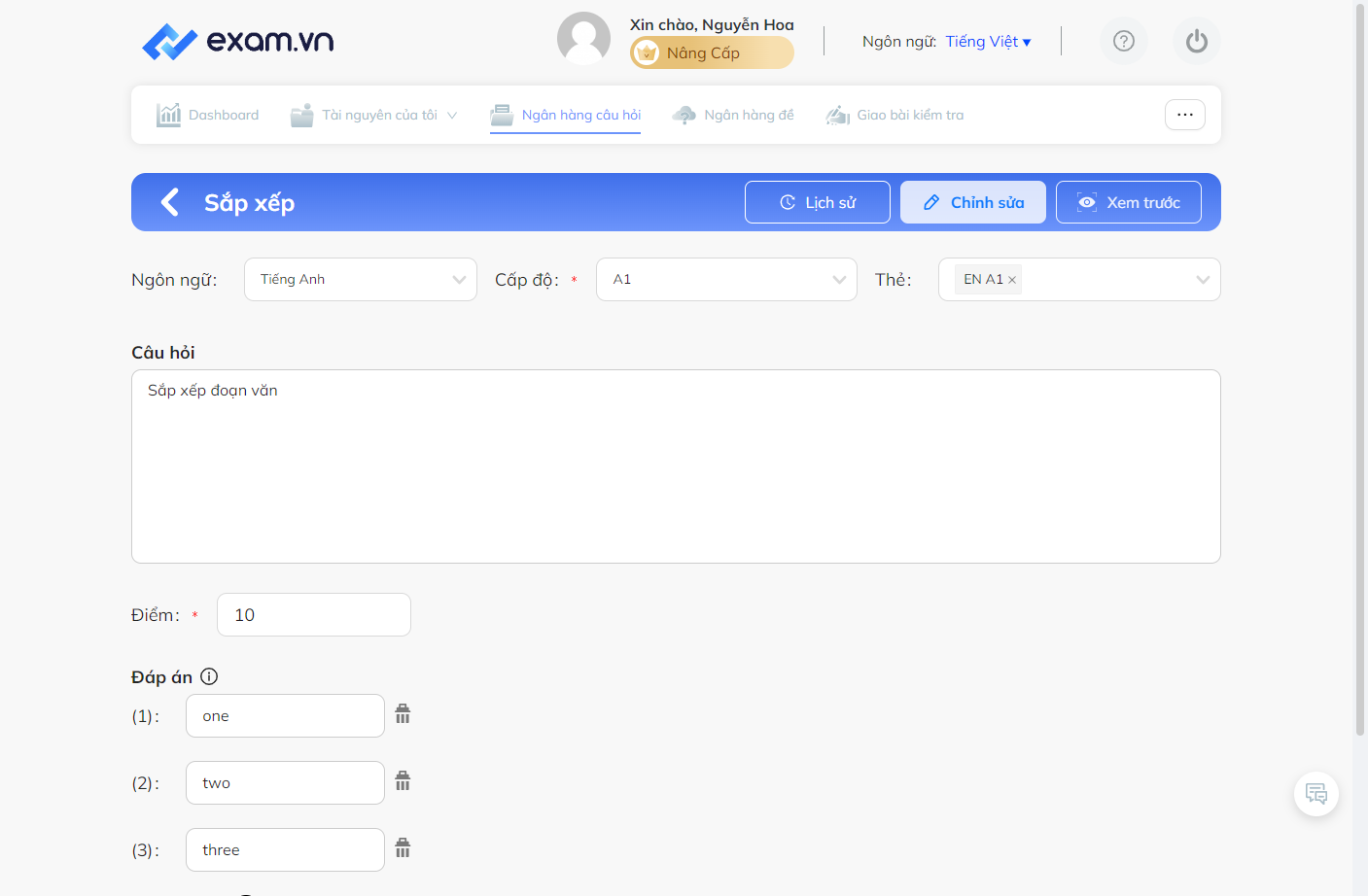Open the chat support bubble icon
Screen dimensions: 1368x896
point(1316,794)
